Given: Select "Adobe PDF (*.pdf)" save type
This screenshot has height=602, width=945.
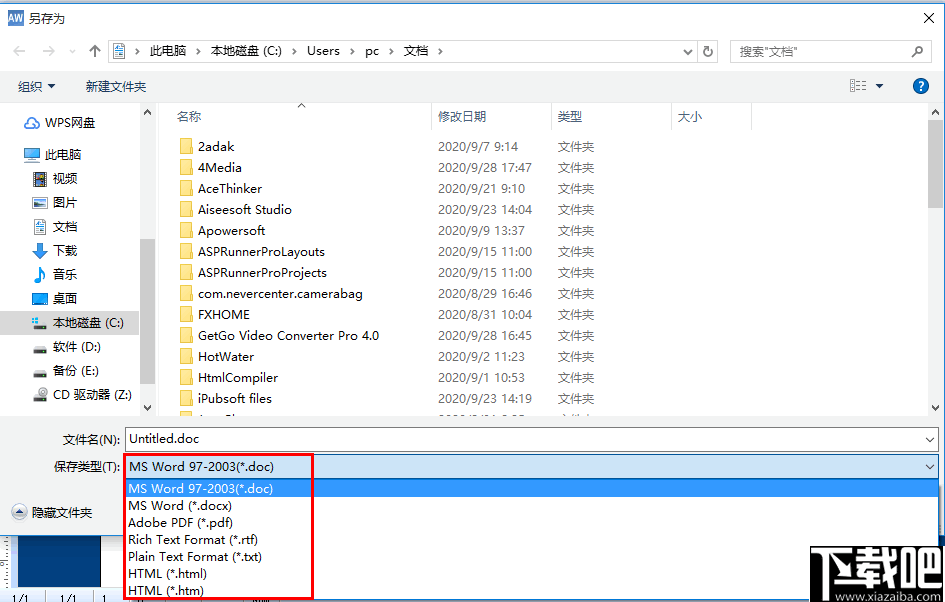Looking at the screenshot, I should pos(180,522).
